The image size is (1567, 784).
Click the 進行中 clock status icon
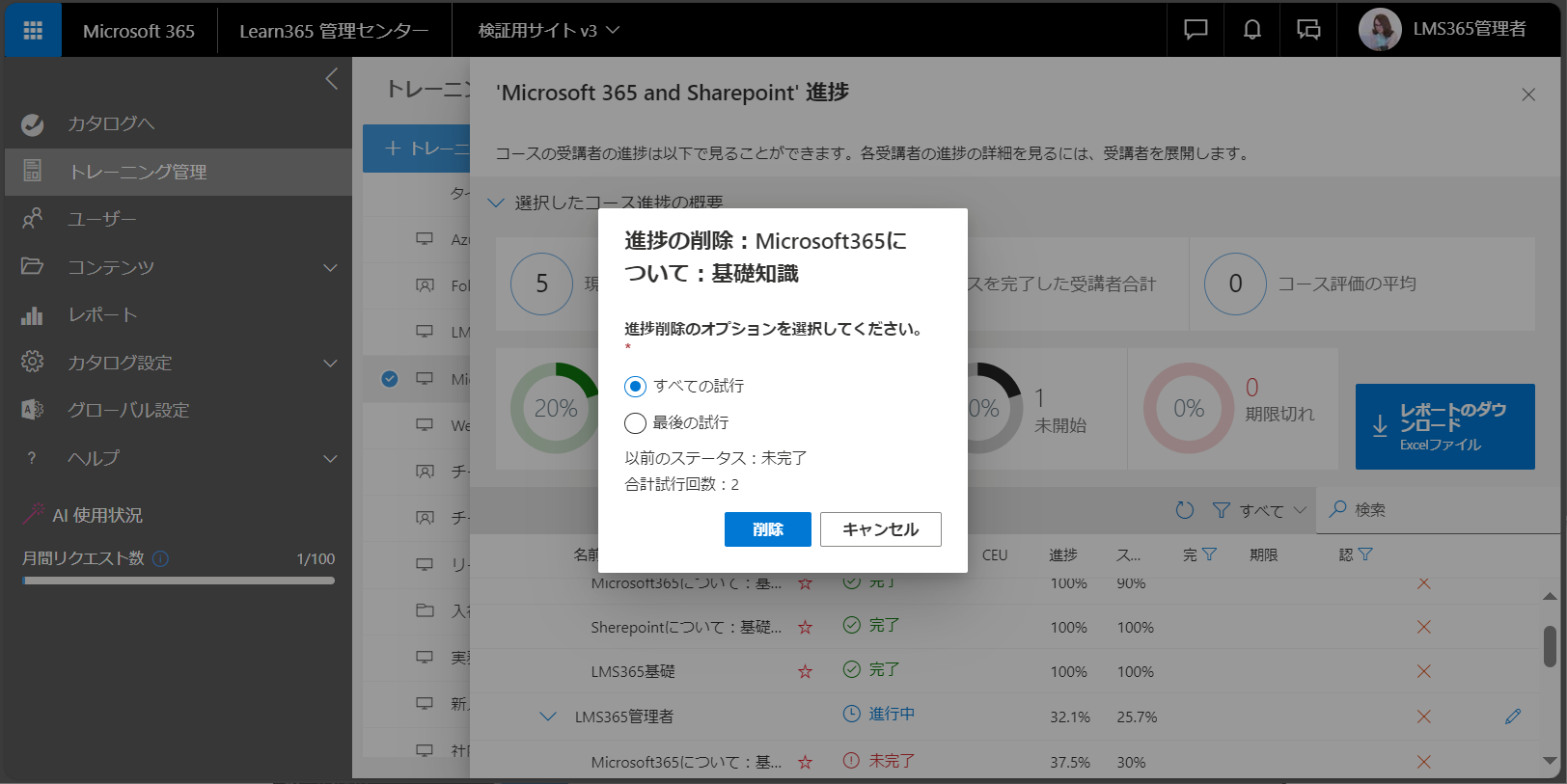[x=852, y=714]
